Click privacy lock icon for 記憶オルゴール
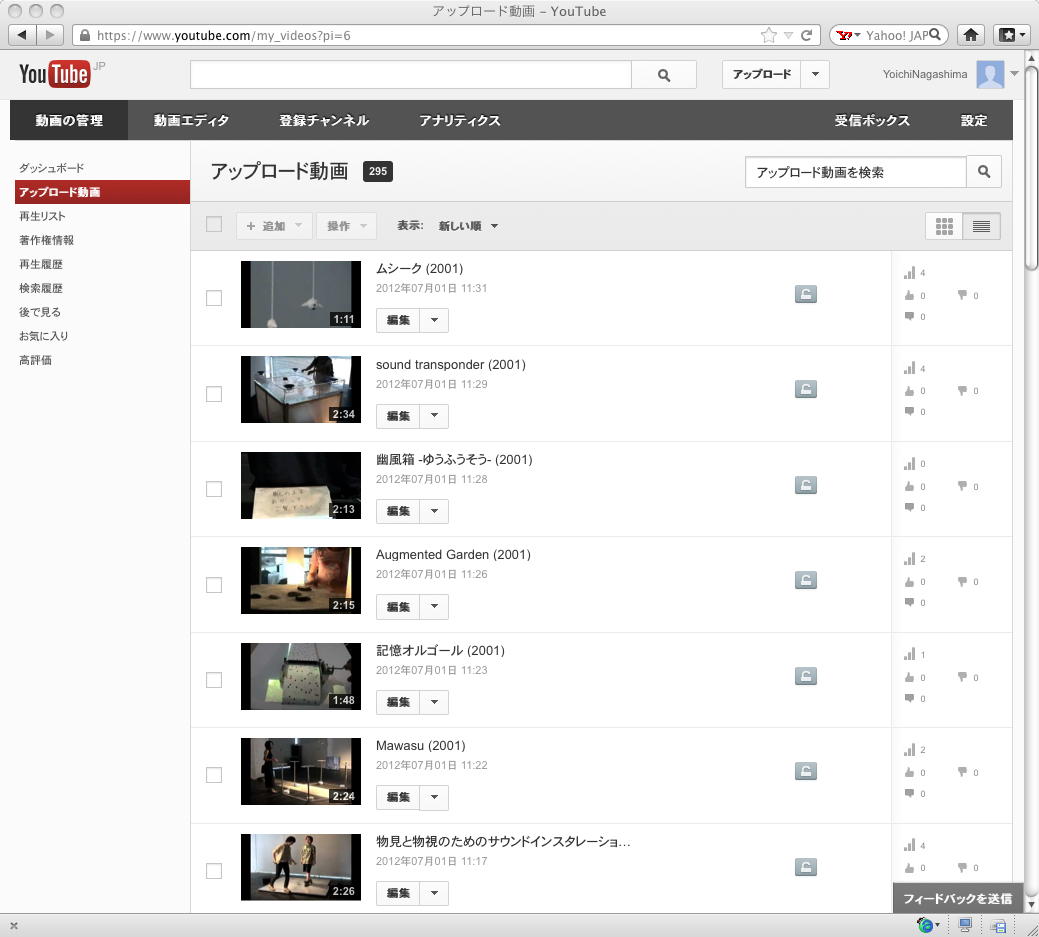 [x=806, y=677]
